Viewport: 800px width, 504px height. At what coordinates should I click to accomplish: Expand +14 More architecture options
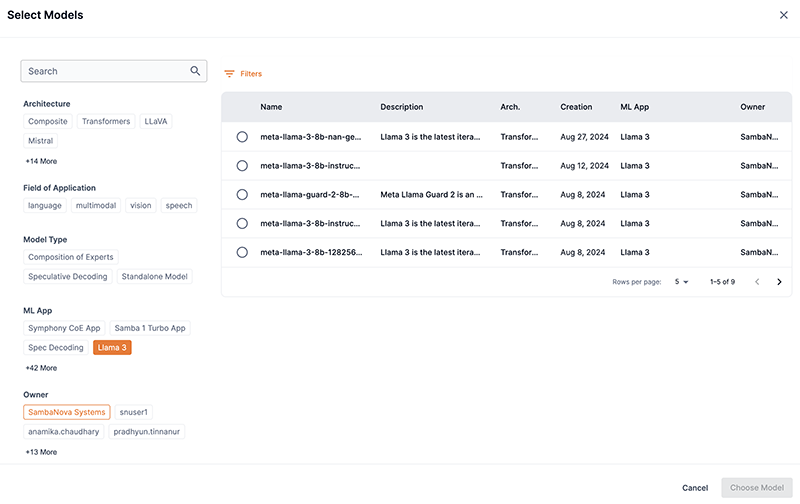tap(41, 161)
